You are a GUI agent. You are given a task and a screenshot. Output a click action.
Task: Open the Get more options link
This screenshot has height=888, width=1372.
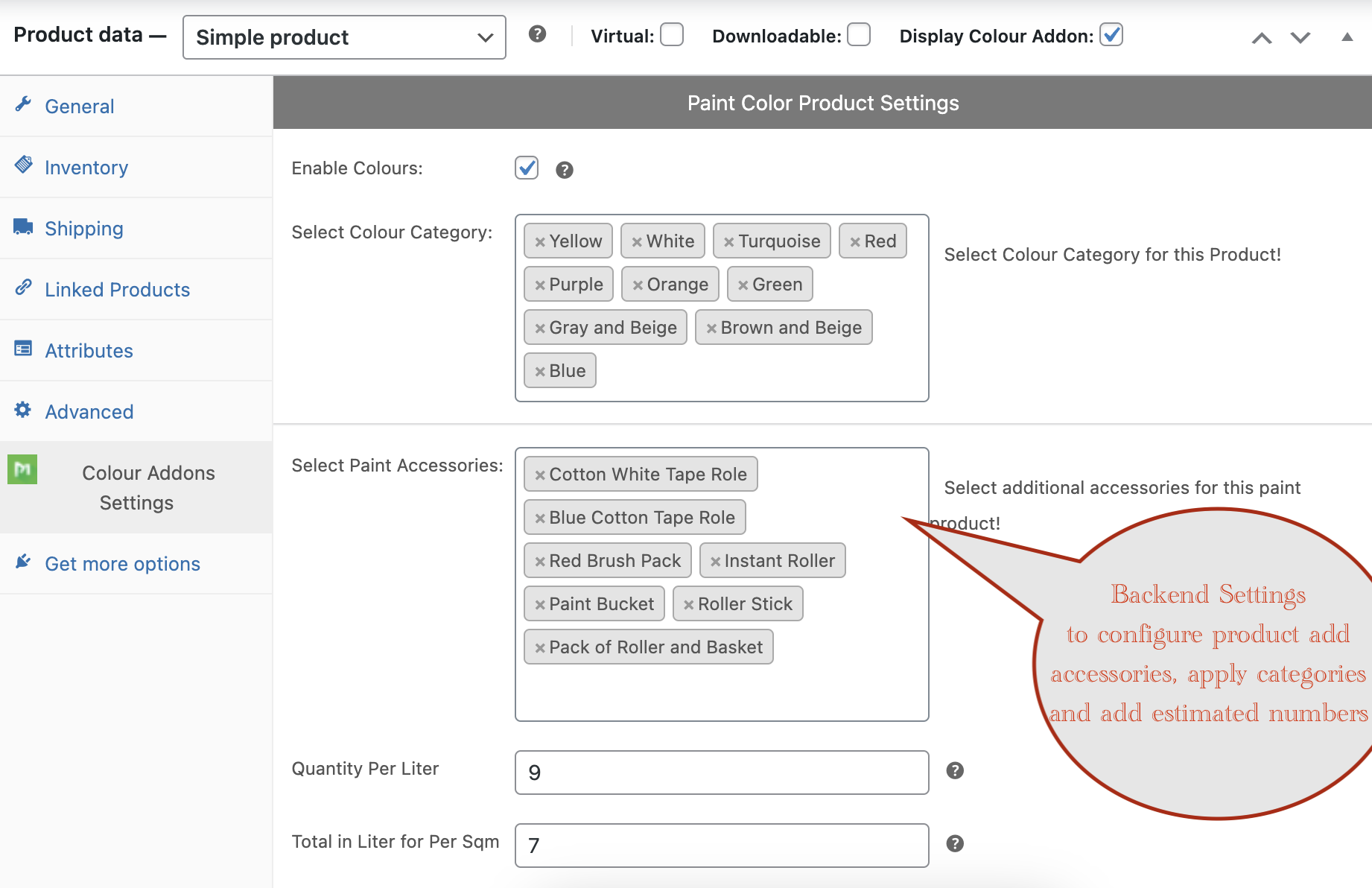pyautogui.click(x=122, y=564)
